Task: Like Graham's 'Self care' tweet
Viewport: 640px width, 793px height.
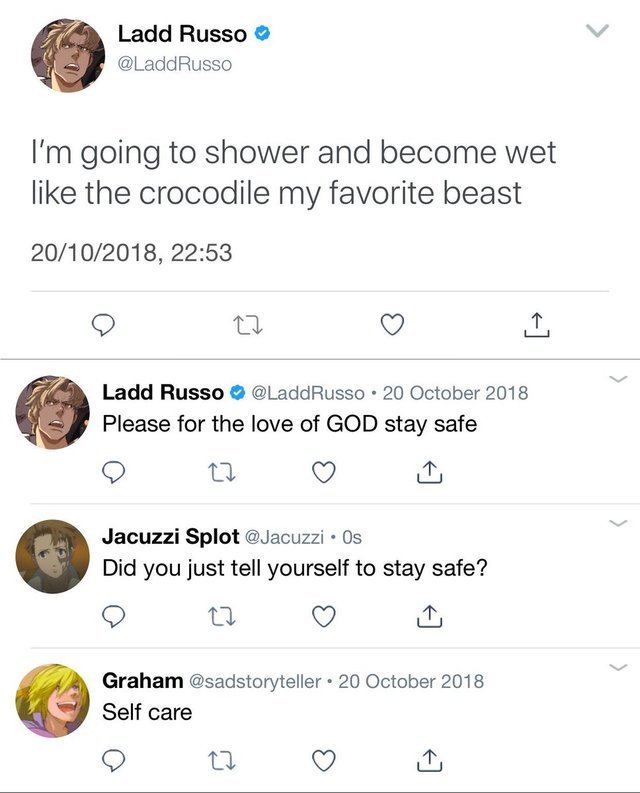Action: pos(323,761)
